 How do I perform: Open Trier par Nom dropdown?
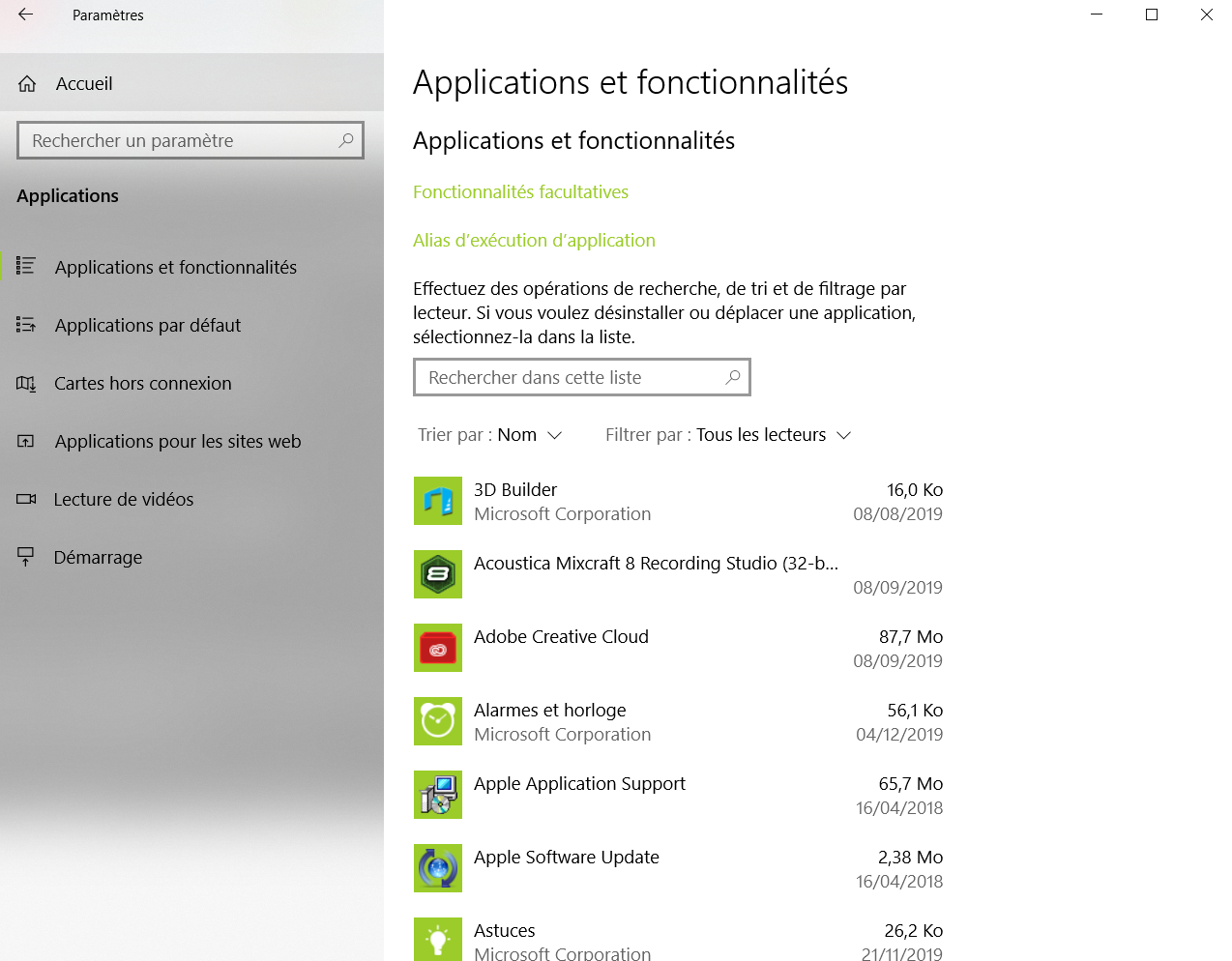(x=490, y=435)
